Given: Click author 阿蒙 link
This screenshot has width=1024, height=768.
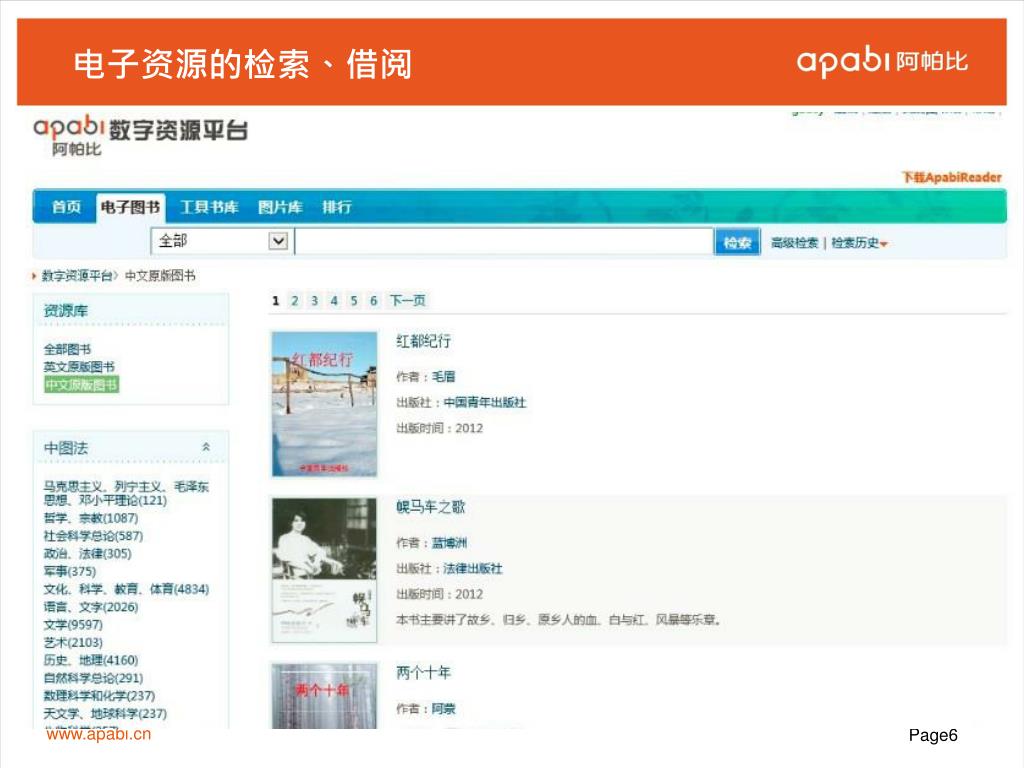Looking at the screenshot, I should click(x=443, y=709).
